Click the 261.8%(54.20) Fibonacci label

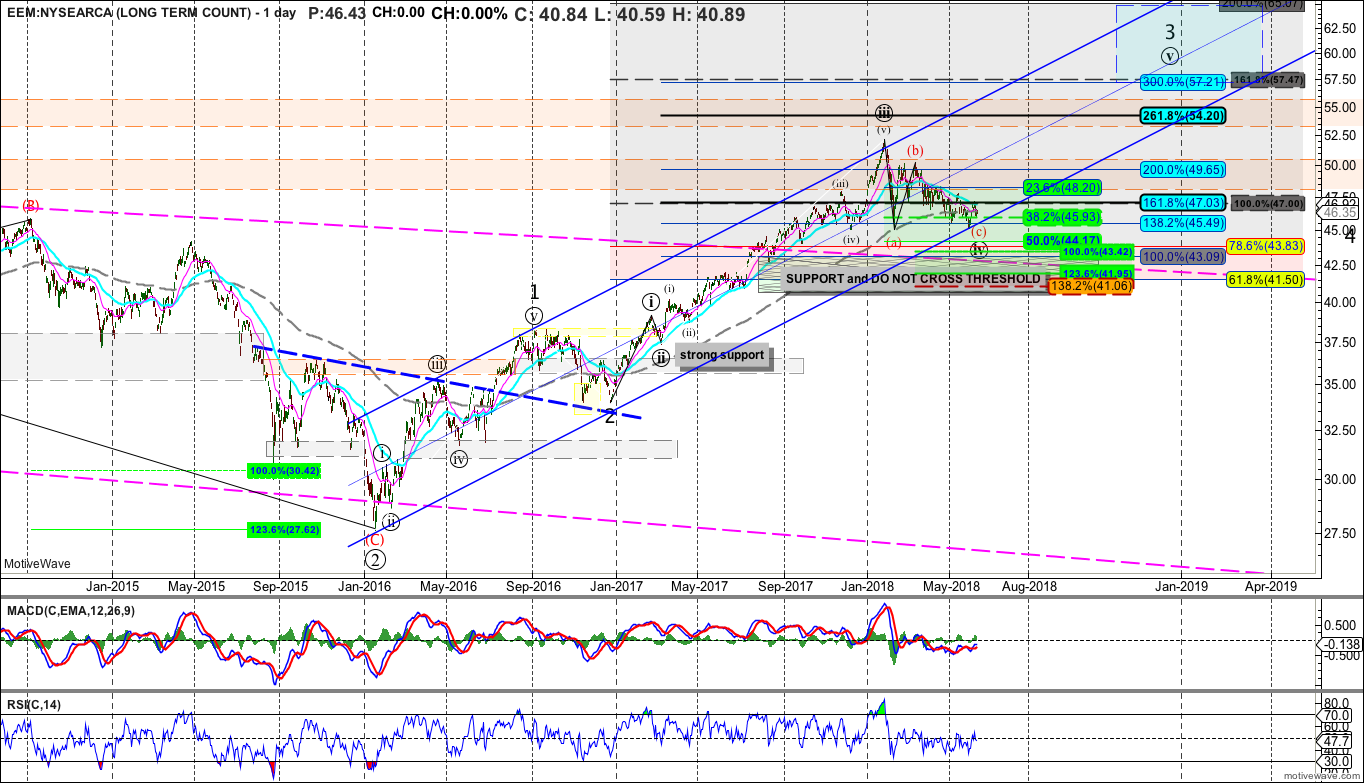[1183, 116]
